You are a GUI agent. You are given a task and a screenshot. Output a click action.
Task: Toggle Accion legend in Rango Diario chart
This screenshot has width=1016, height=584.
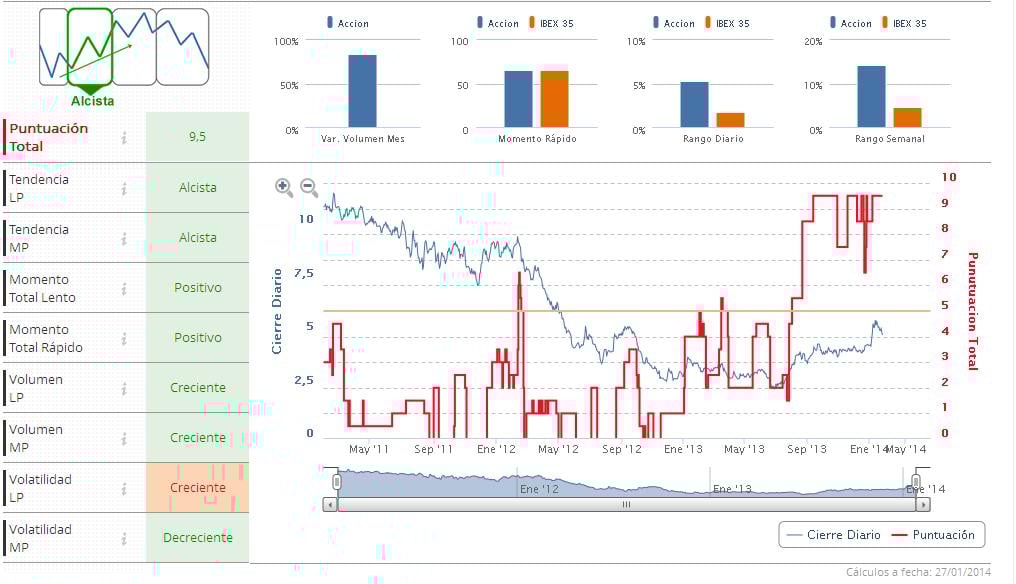[x=674, y=23]
